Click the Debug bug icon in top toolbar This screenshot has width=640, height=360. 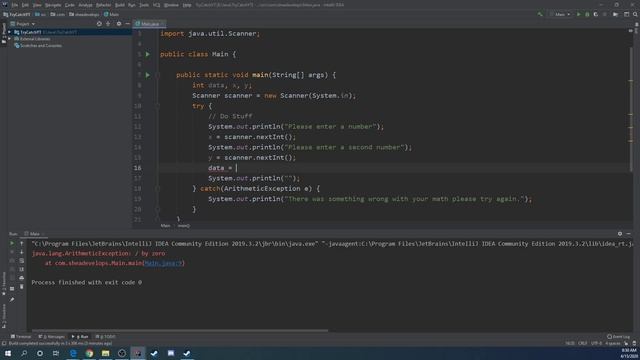(587, 14)
